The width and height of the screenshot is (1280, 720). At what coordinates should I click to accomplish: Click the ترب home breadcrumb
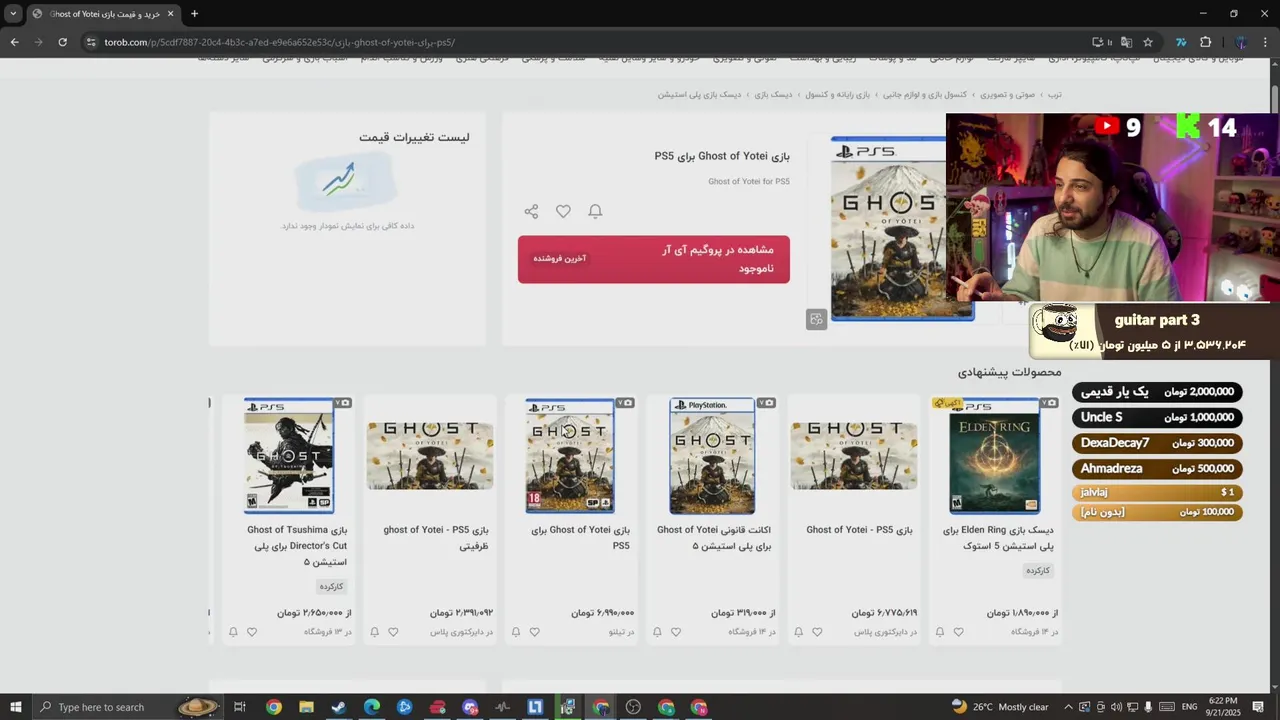tap(1054, 95)
